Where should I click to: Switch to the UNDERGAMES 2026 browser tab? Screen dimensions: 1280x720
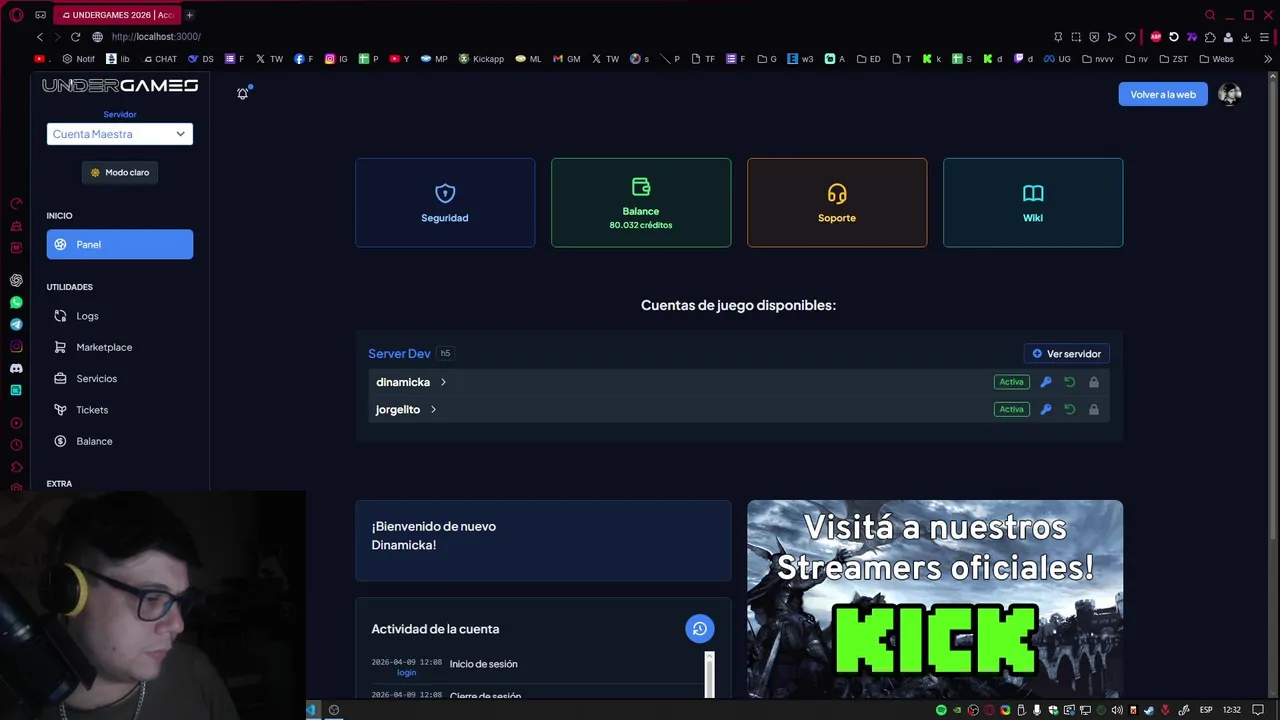coord(117,15)
